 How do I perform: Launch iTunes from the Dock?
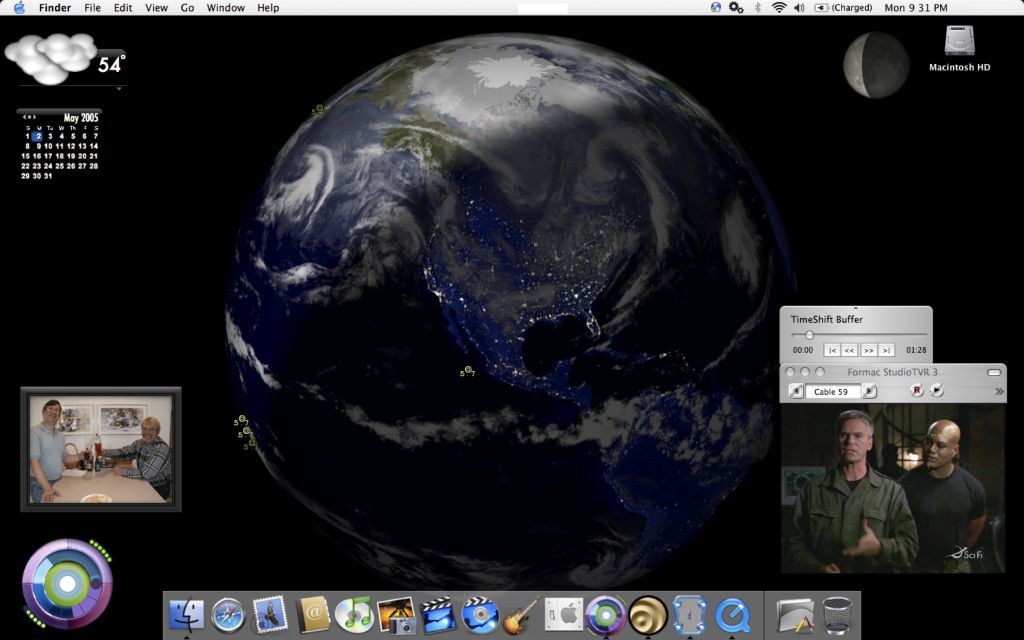354,615
